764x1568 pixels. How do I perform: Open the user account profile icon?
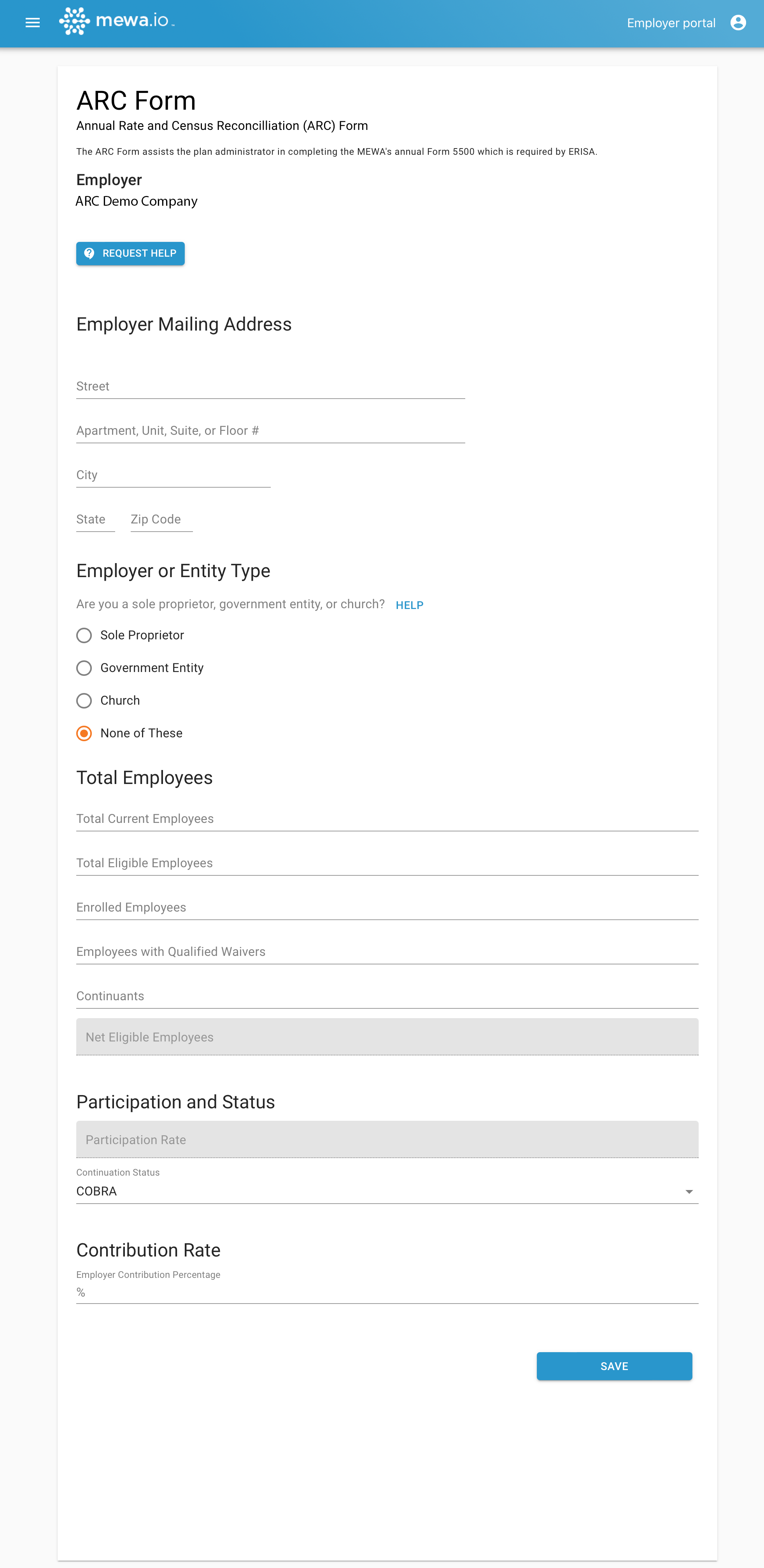(x=738, y=23)
